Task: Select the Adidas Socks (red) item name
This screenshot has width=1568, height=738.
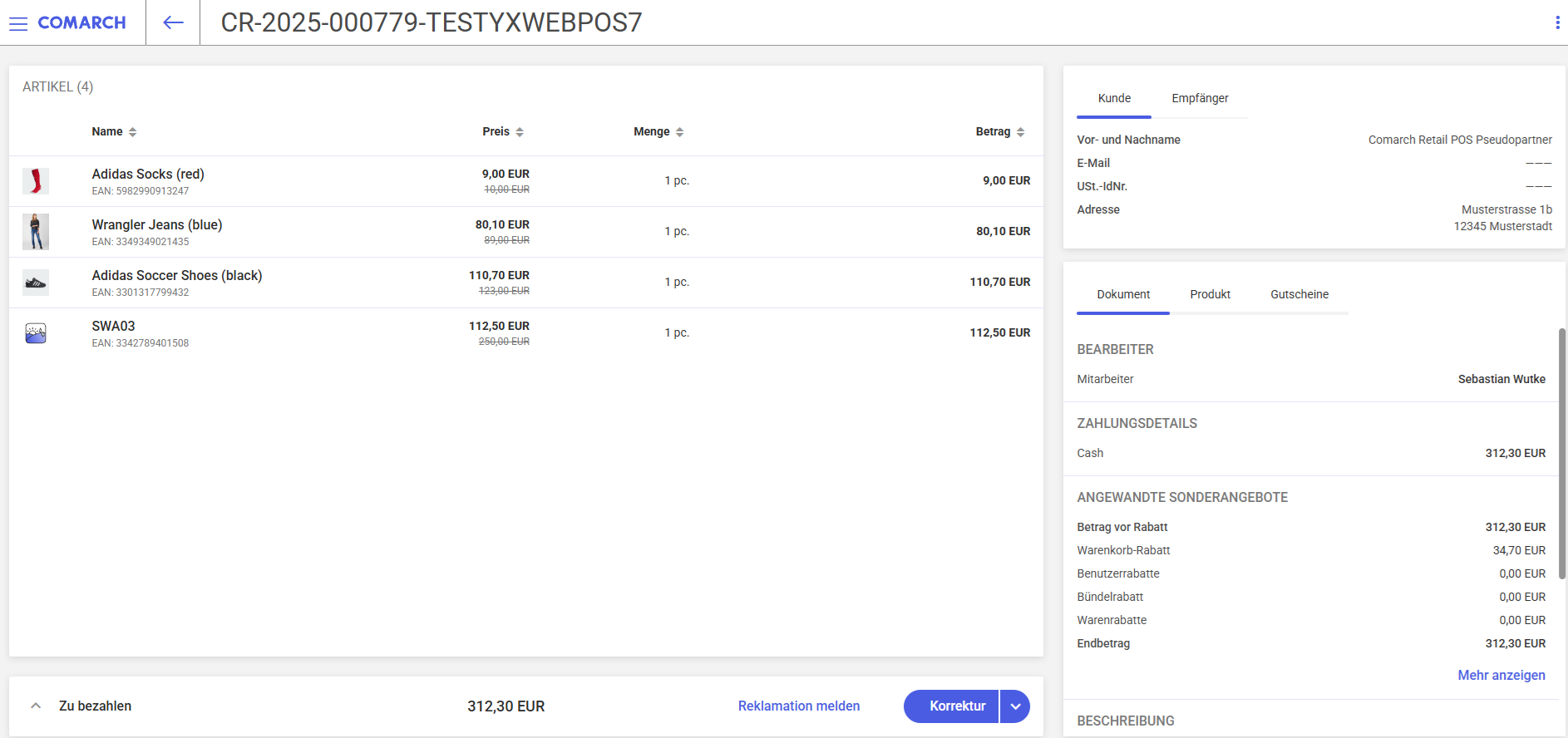Action: tap(148, 174)
